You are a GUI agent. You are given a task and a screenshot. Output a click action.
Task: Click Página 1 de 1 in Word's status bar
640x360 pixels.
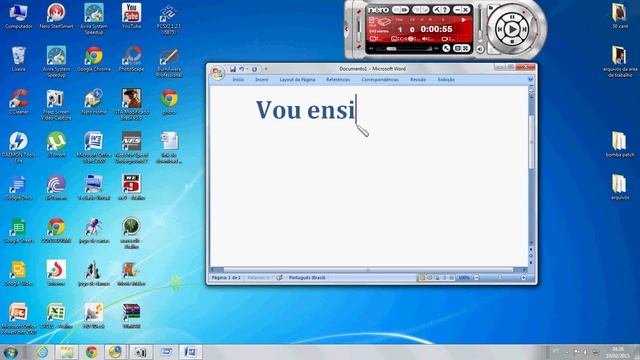(226, 278)
